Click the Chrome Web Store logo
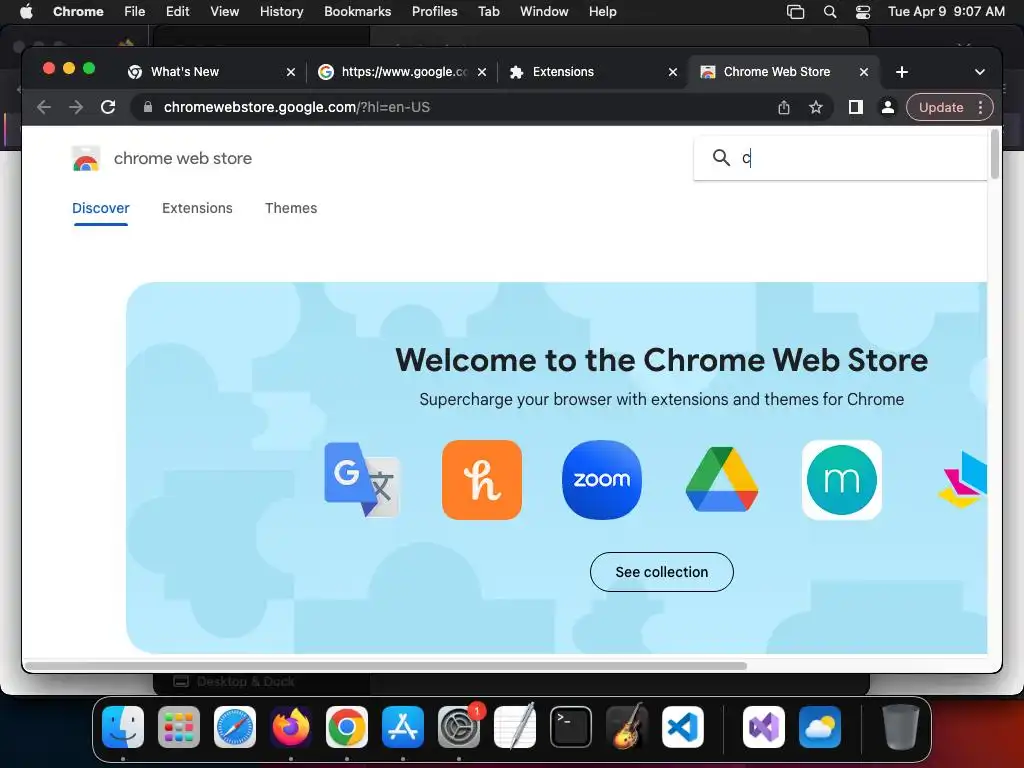This screenshot has width=1024, height=768. (x=86, y=158)
